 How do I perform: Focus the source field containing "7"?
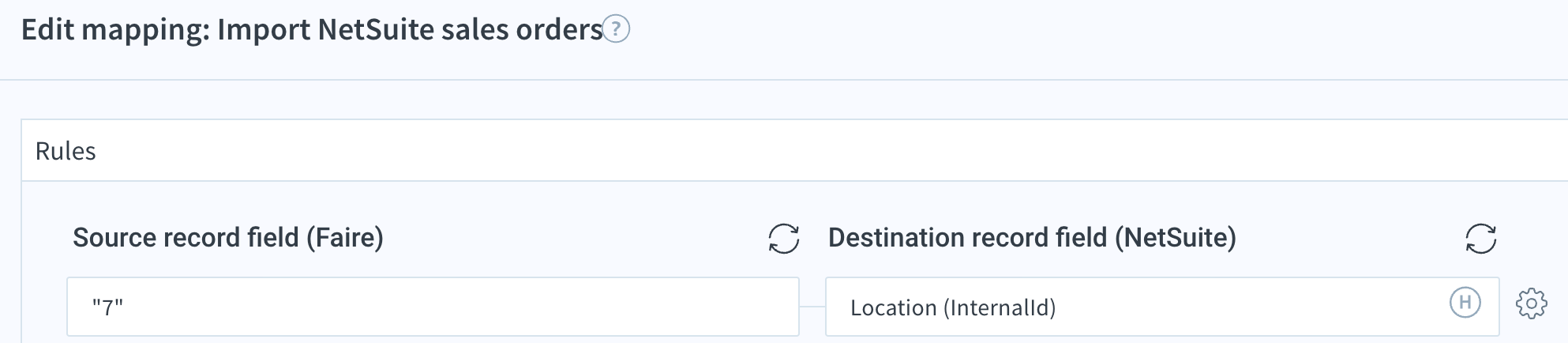(x=433, y=307)
